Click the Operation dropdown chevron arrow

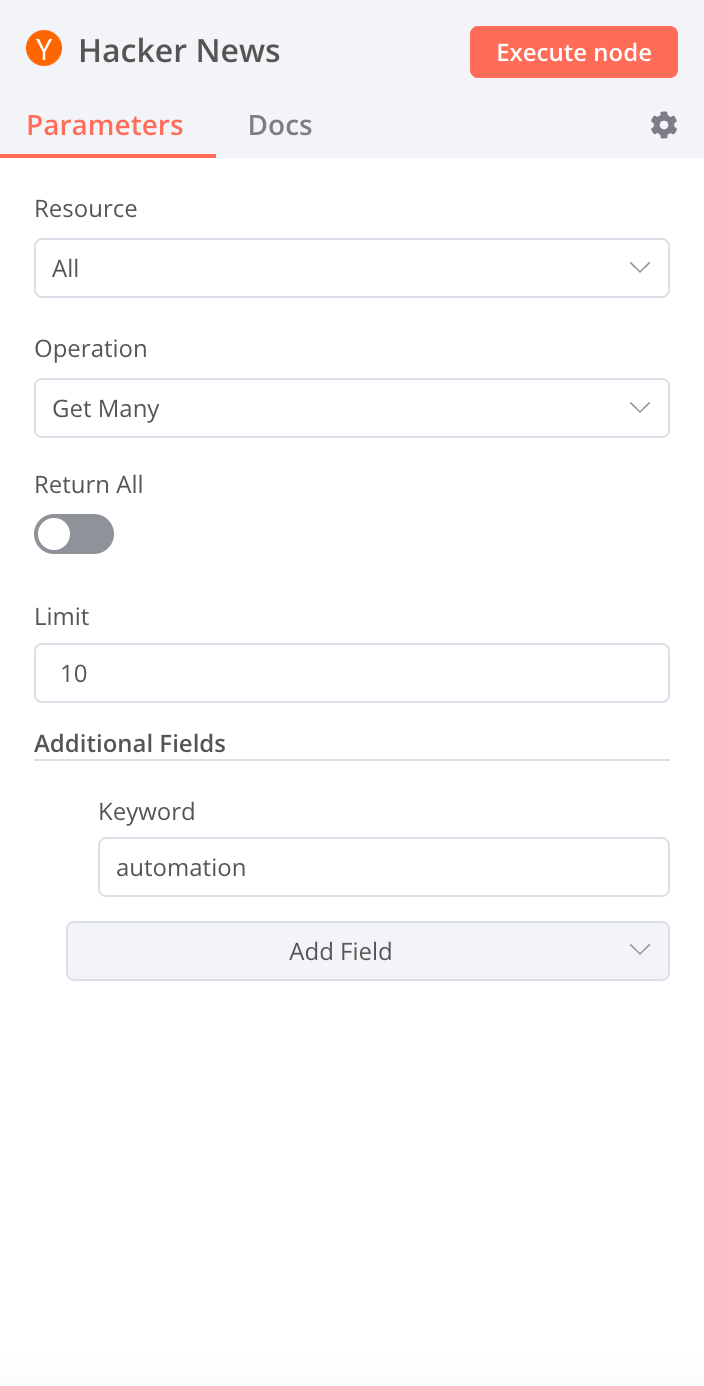[x=640, y=408]
